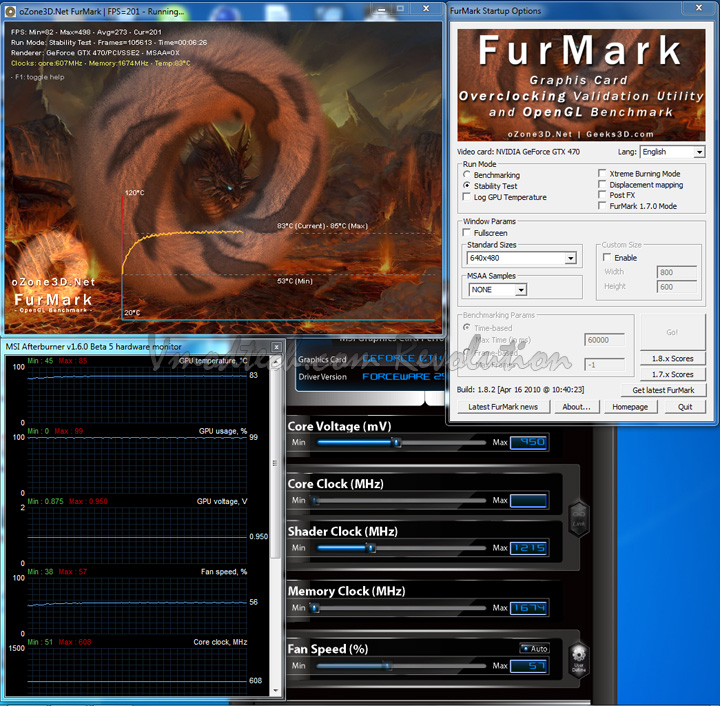720x706 pixels.
Task: Tick the Displacement mapping checkbox
Action: 602,185
